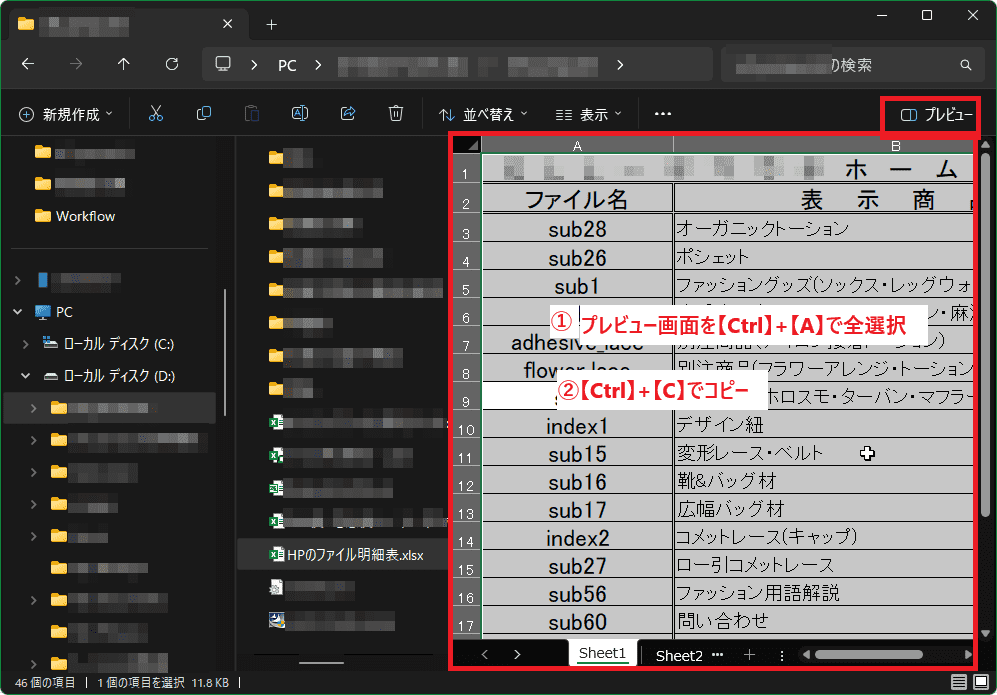Select file HPのファイル明細表.xlsx
This screenshot has width=997, height=695.
[355, 554]
